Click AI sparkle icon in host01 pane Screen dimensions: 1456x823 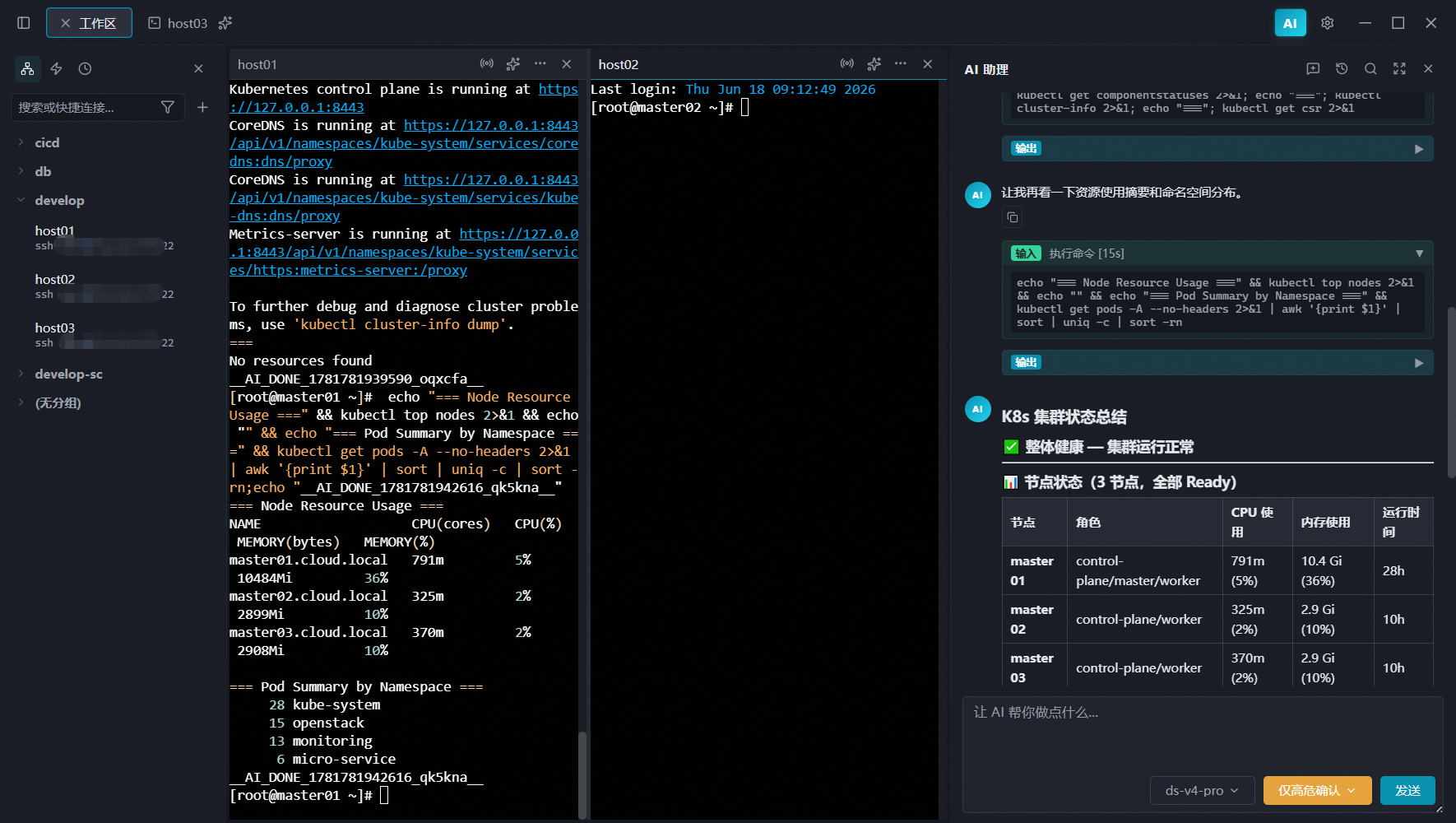pyautogui.click(x=513, y=63)
